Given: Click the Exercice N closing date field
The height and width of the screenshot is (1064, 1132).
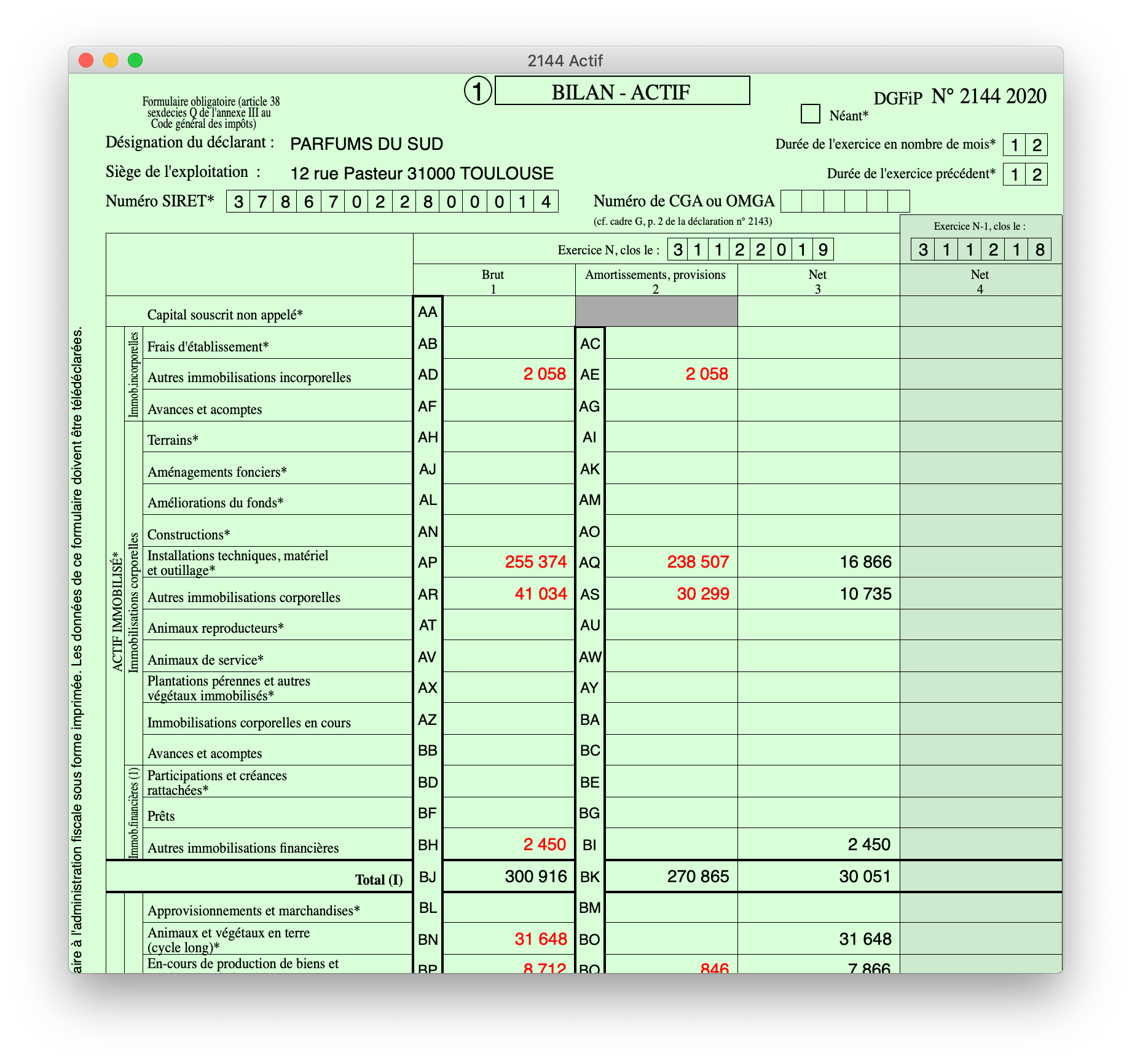Looking at the screenshot, I should coord(750,249).
